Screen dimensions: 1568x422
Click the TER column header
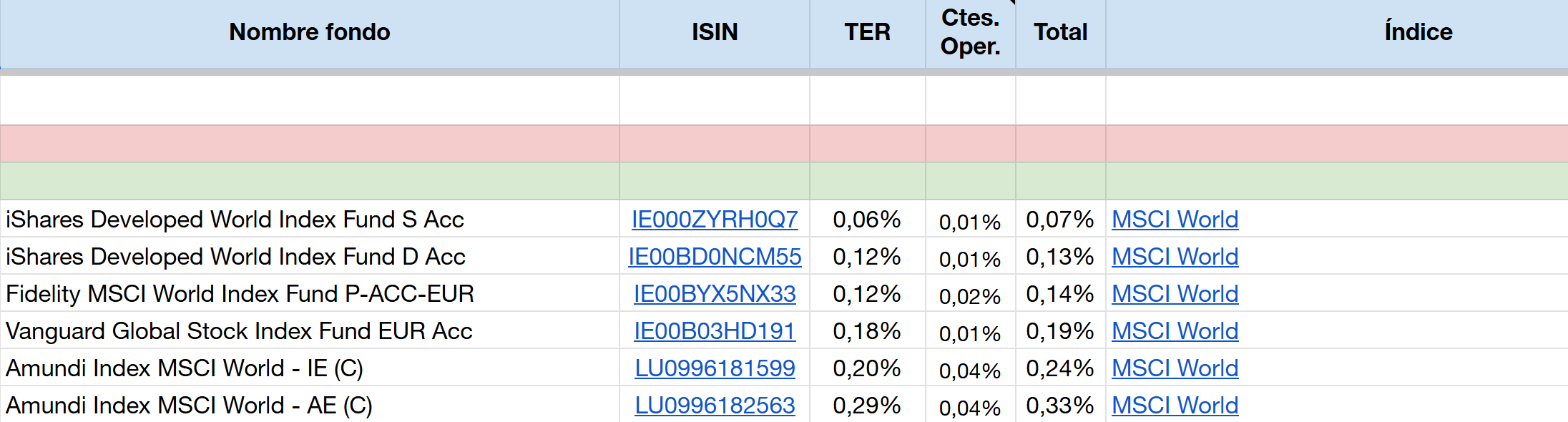867,32
